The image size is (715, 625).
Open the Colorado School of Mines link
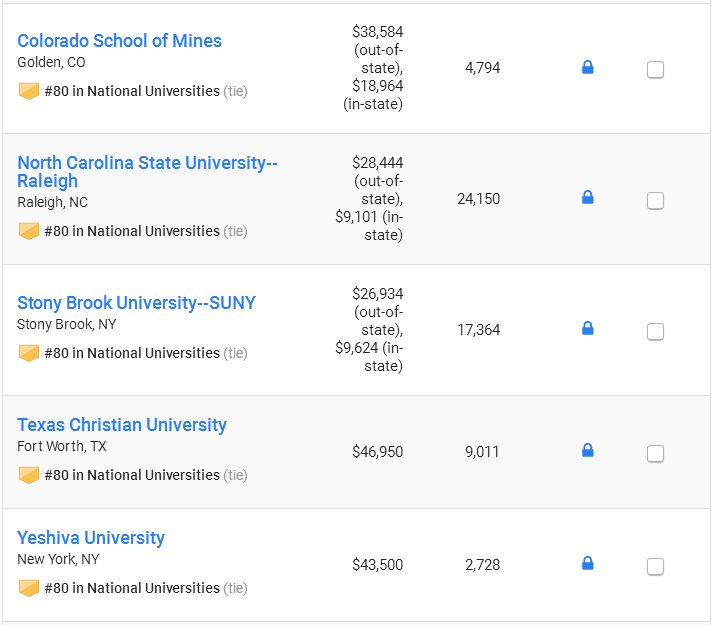click(119, 41)
